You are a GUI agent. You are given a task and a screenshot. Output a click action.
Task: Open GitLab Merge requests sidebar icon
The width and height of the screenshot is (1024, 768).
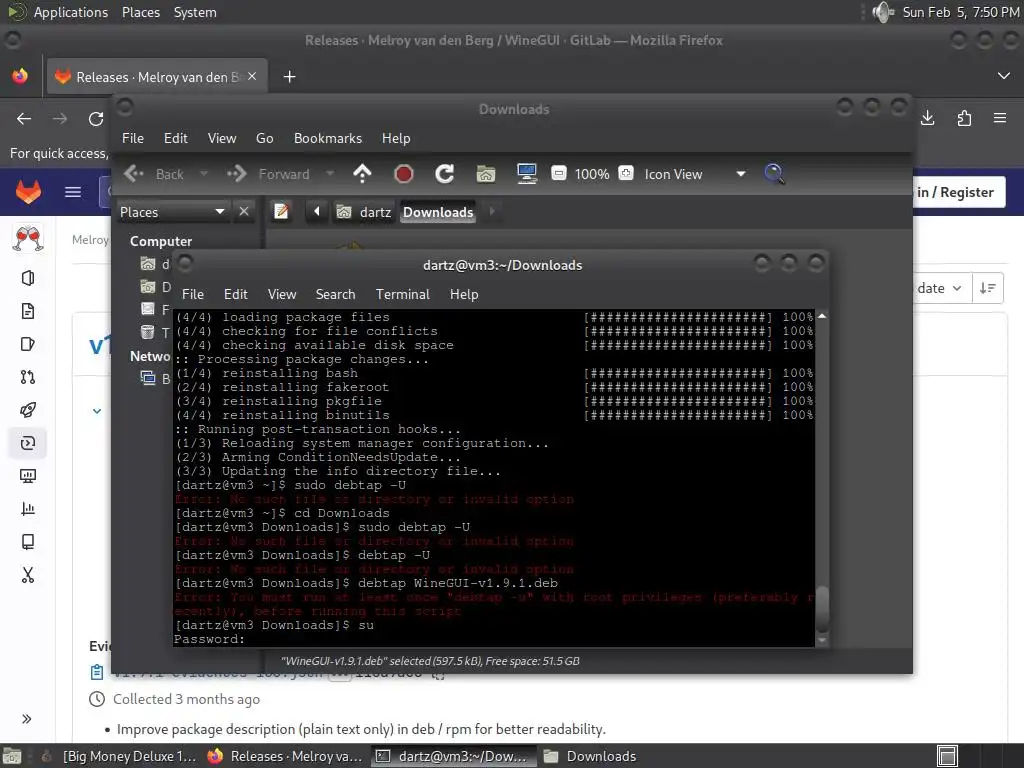tap(27, 377)
